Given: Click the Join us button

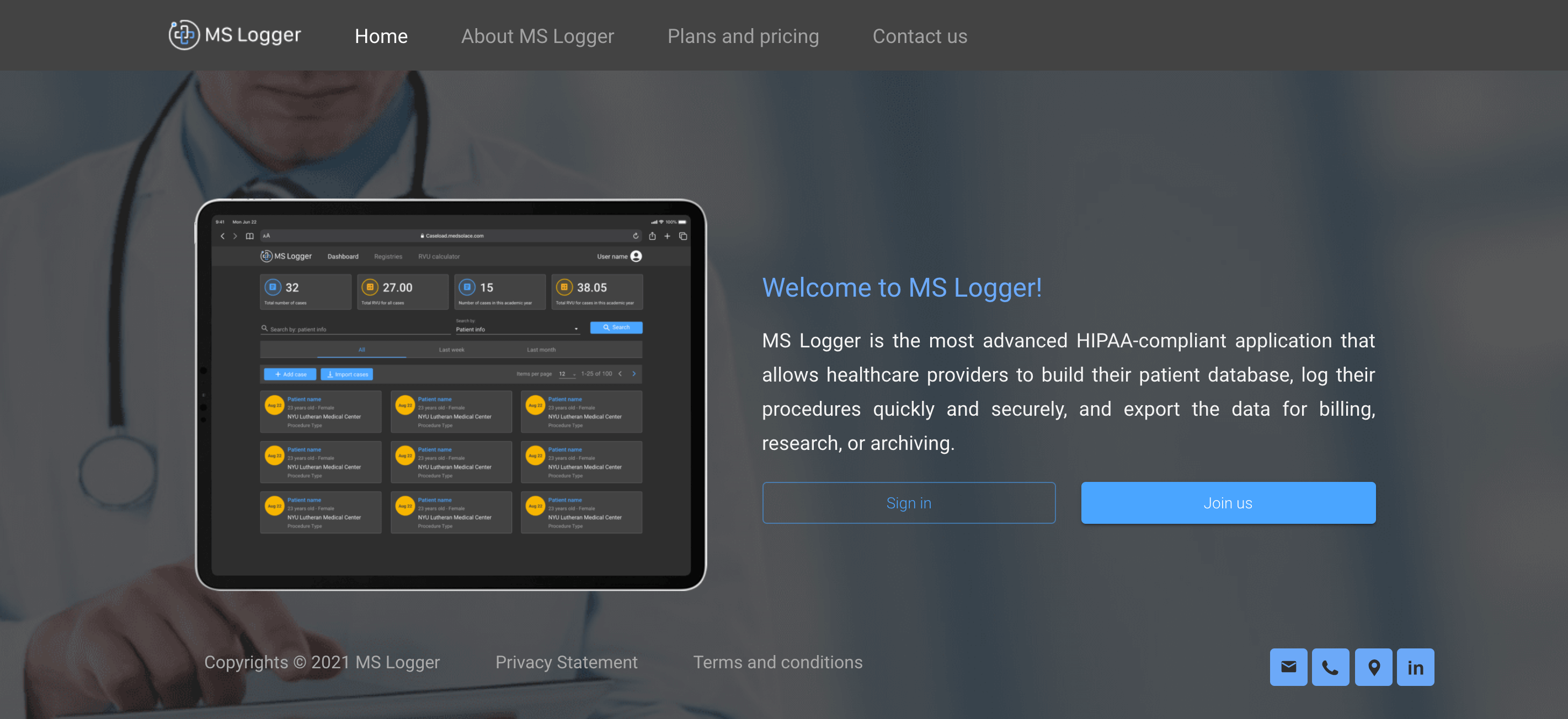Looking at the screenshot, I should click(1228, 503).
